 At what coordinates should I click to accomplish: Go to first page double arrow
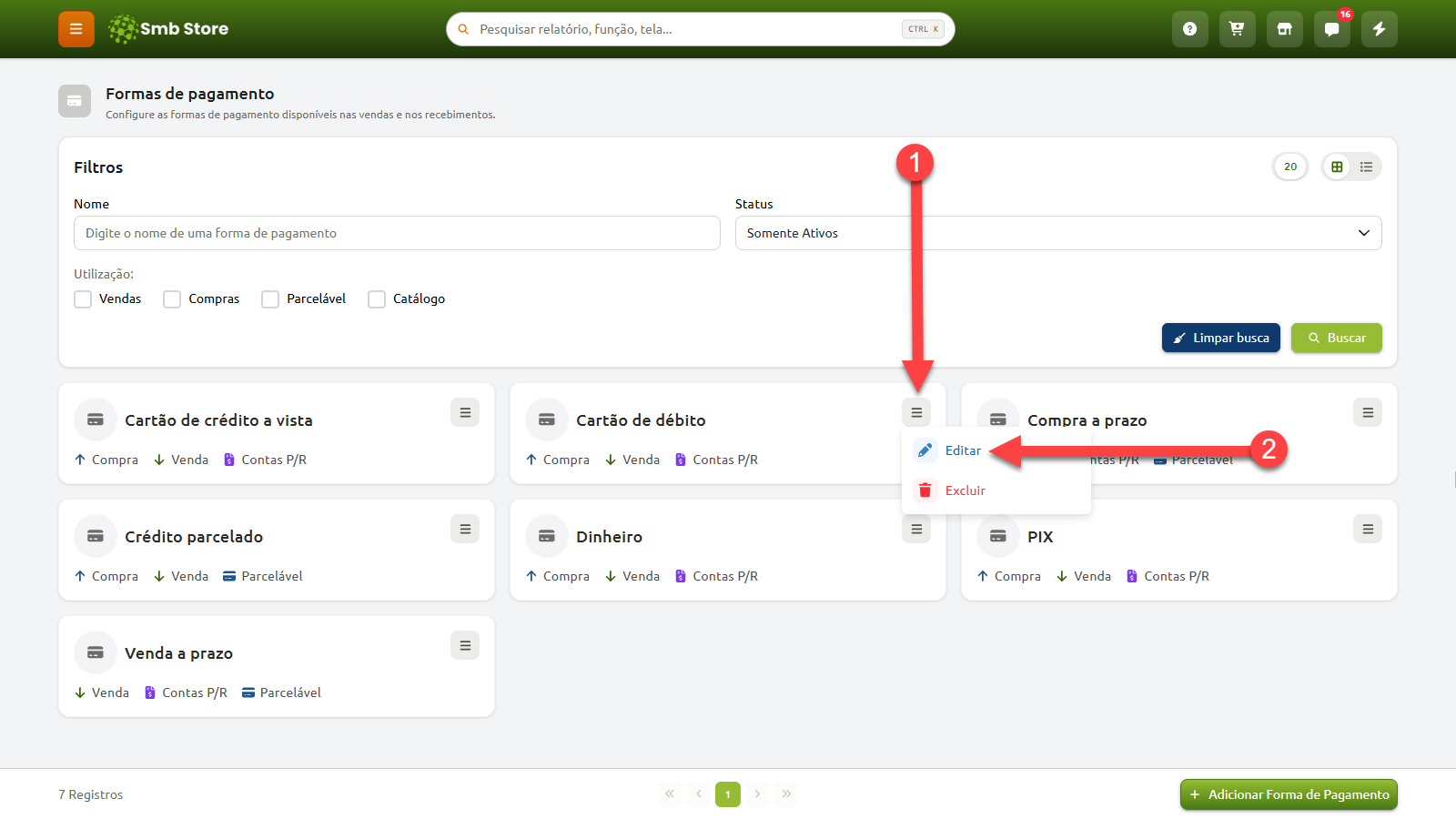tap(670, 794)
